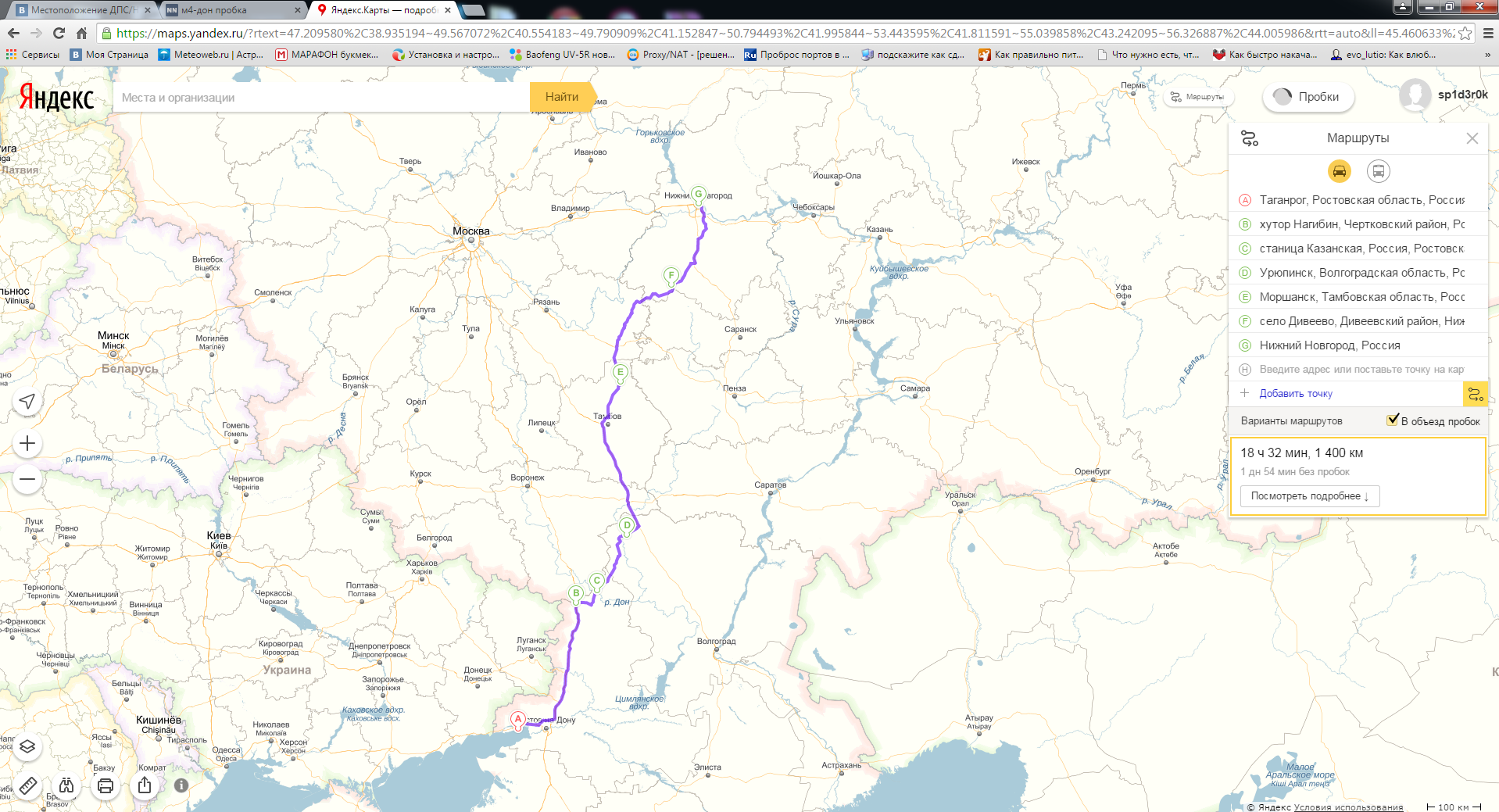Screen dimensions: 1499x812
Task: Click route marker A near Таганрог
Action: coord(517,720)
